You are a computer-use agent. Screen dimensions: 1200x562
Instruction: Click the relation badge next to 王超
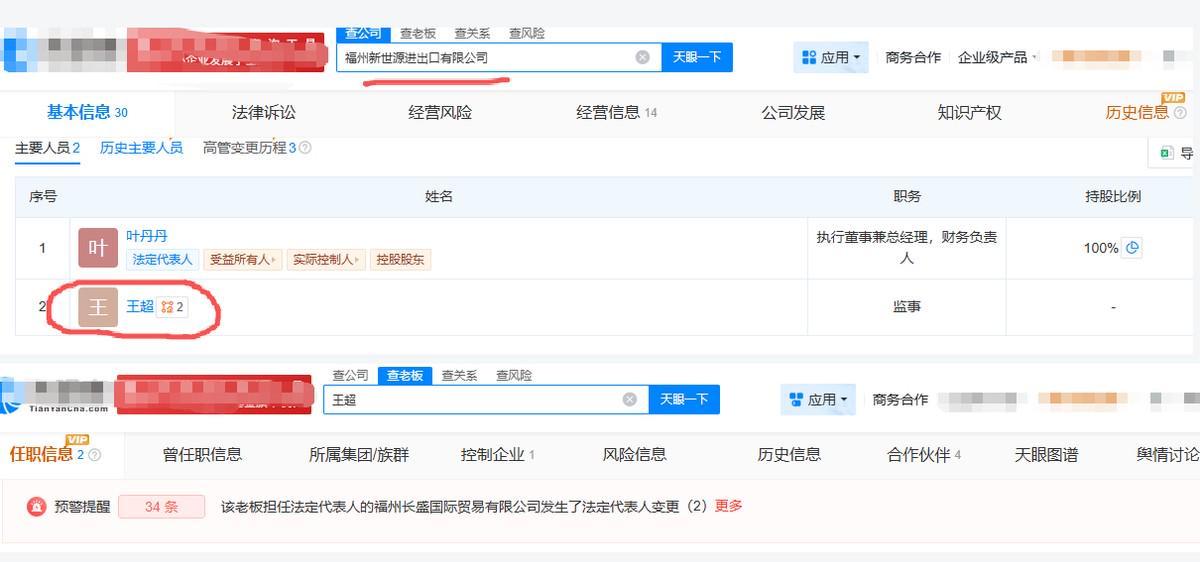[172, 307]
